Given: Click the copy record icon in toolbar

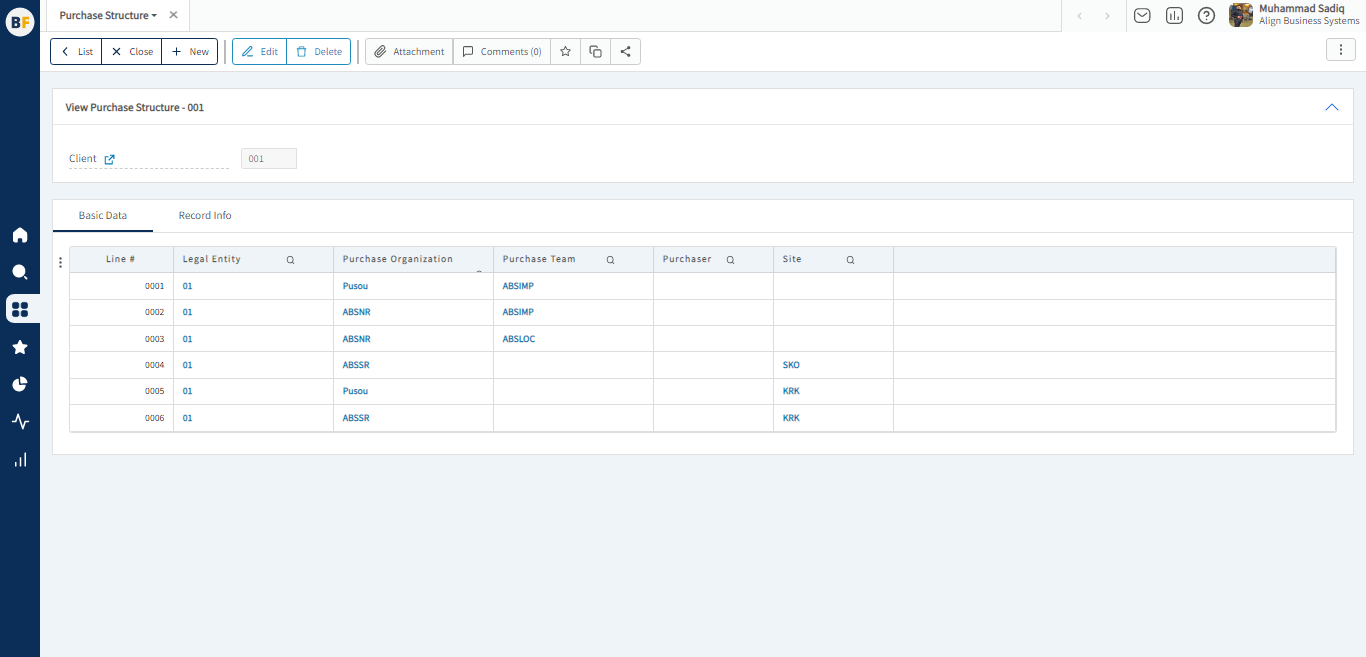Looking at the screenshot, I should (x=595, y=52).
